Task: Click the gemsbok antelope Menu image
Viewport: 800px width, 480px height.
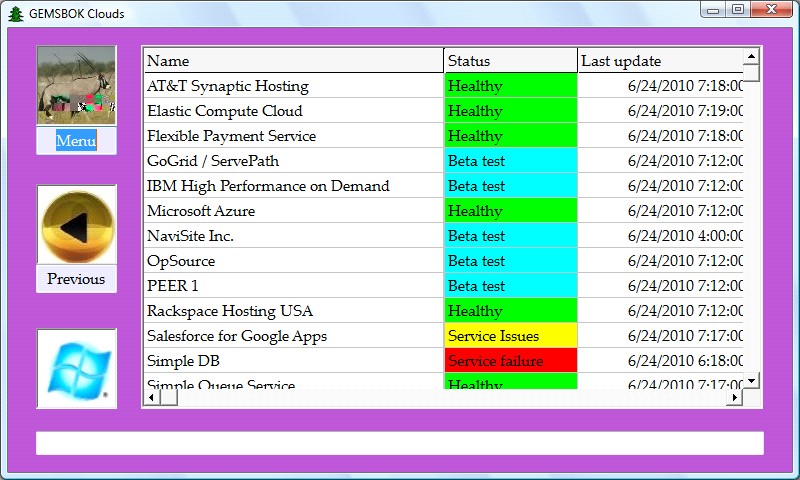Action: coord(76,86)
